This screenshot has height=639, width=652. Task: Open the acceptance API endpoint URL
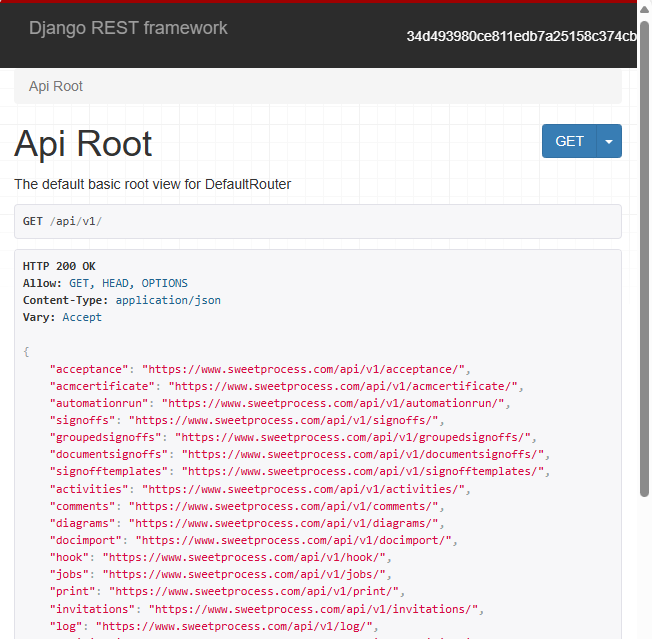(x=305, y=369)
